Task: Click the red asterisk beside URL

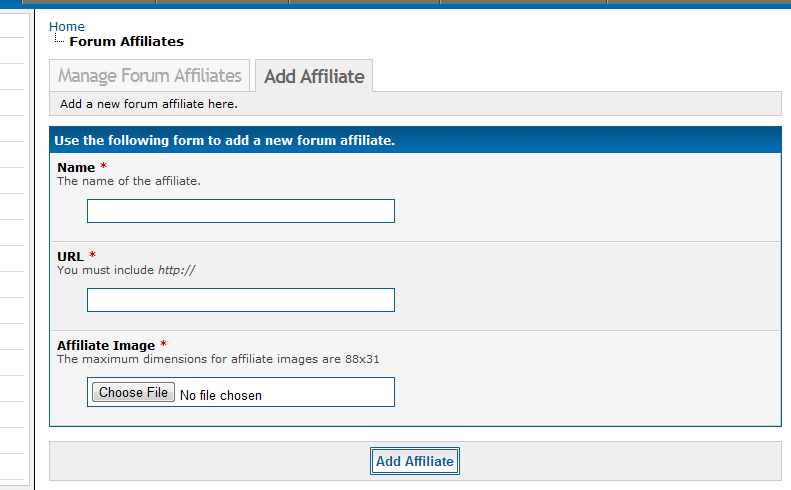Action: click(x=93, y=256)
